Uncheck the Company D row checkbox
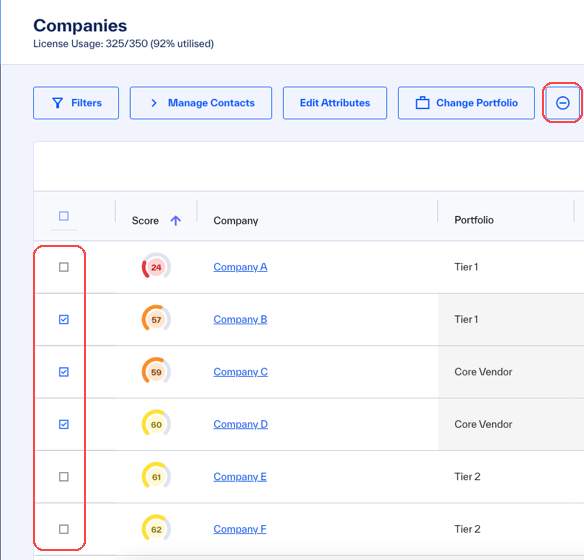 (64, 424)
